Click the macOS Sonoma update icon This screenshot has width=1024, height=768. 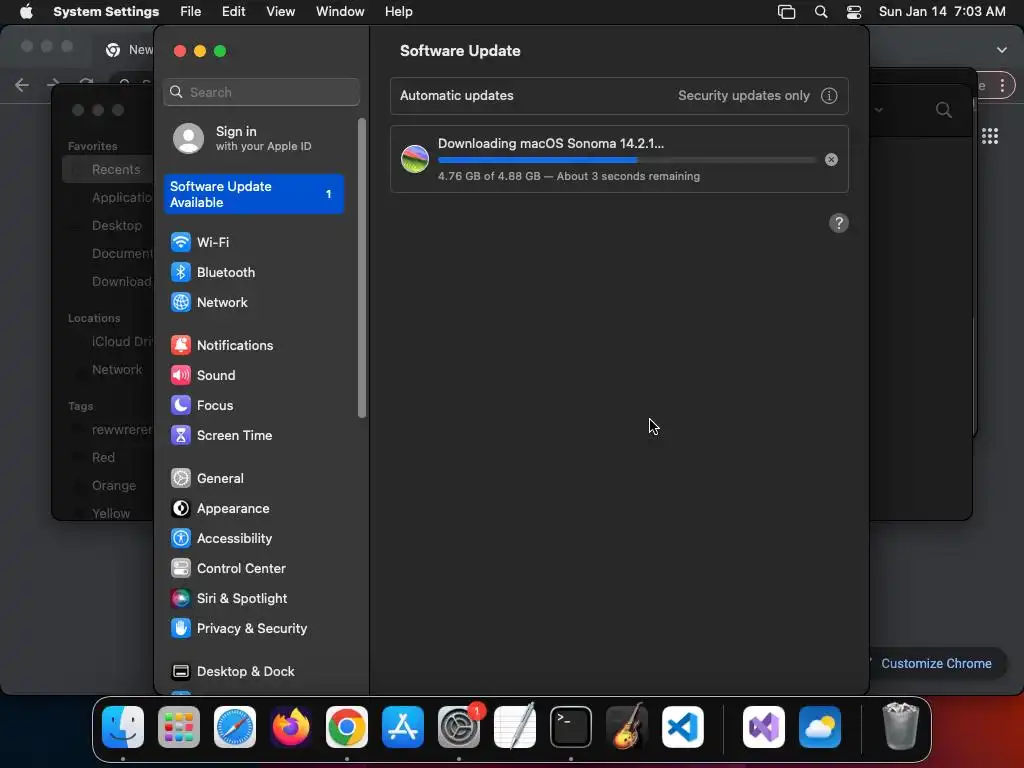pos(415,159)
